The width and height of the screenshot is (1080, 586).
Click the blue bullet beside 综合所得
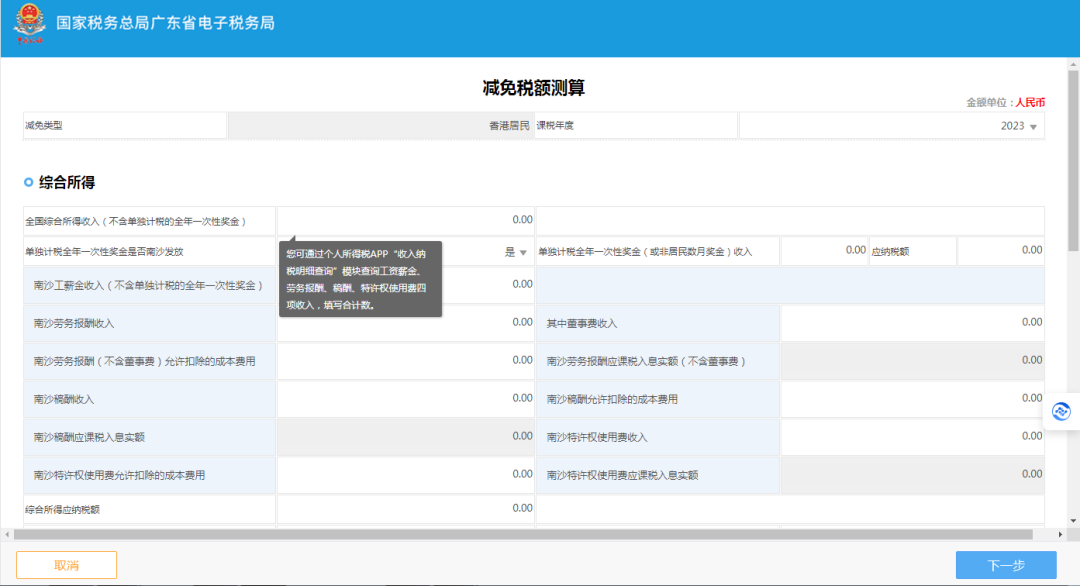(28, 182)
